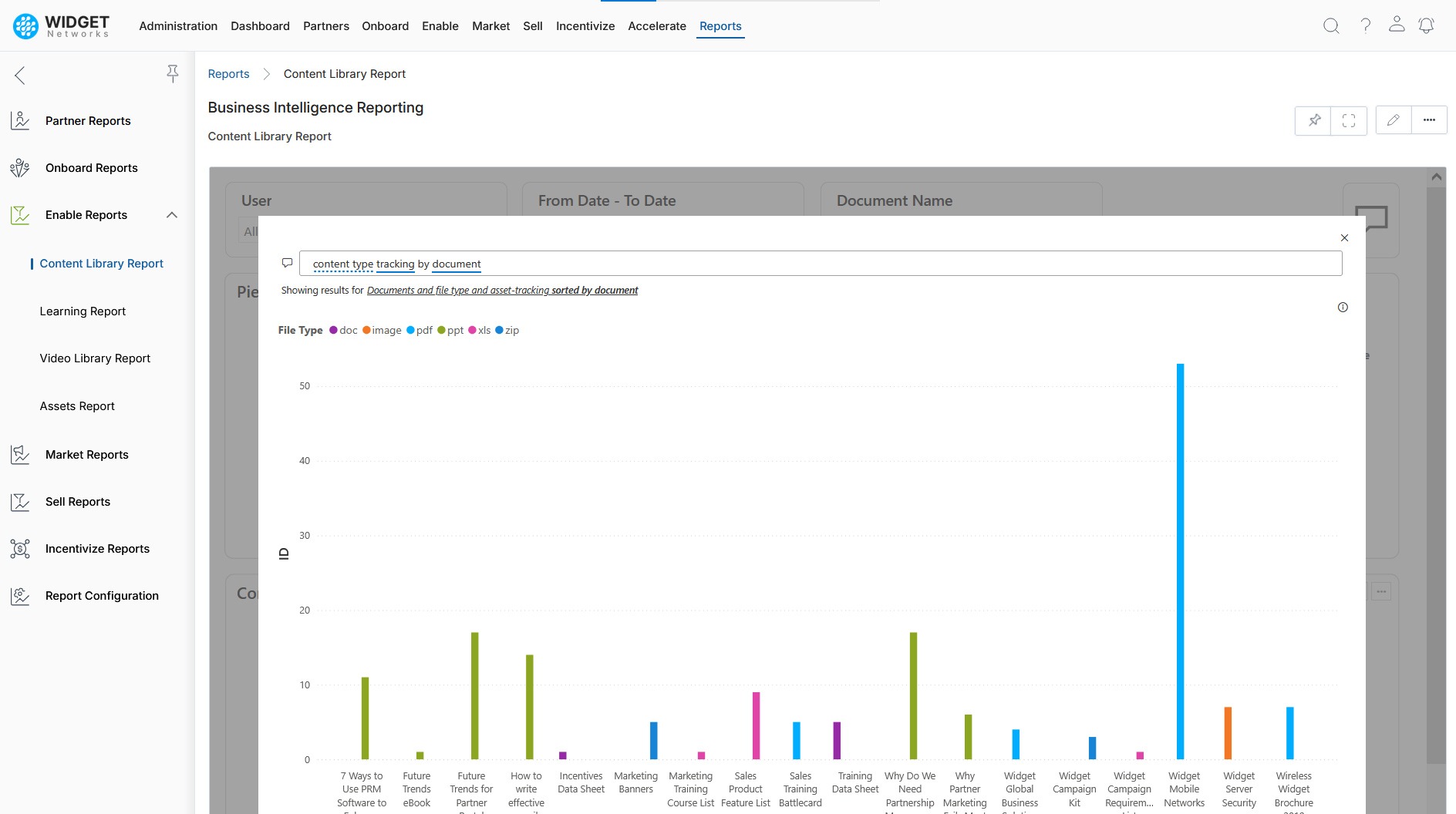1456x814 pixels.
Task: Open the Onboard menu
Action: point(386,26)
